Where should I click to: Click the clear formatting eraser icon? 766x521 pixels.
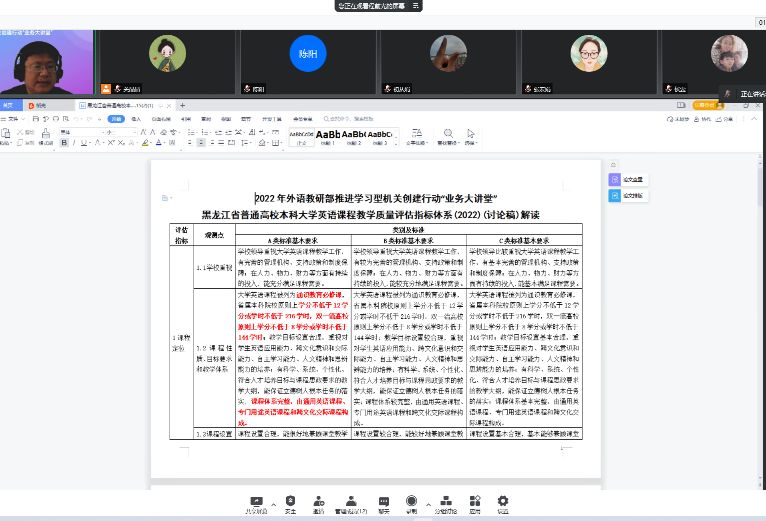164,132
